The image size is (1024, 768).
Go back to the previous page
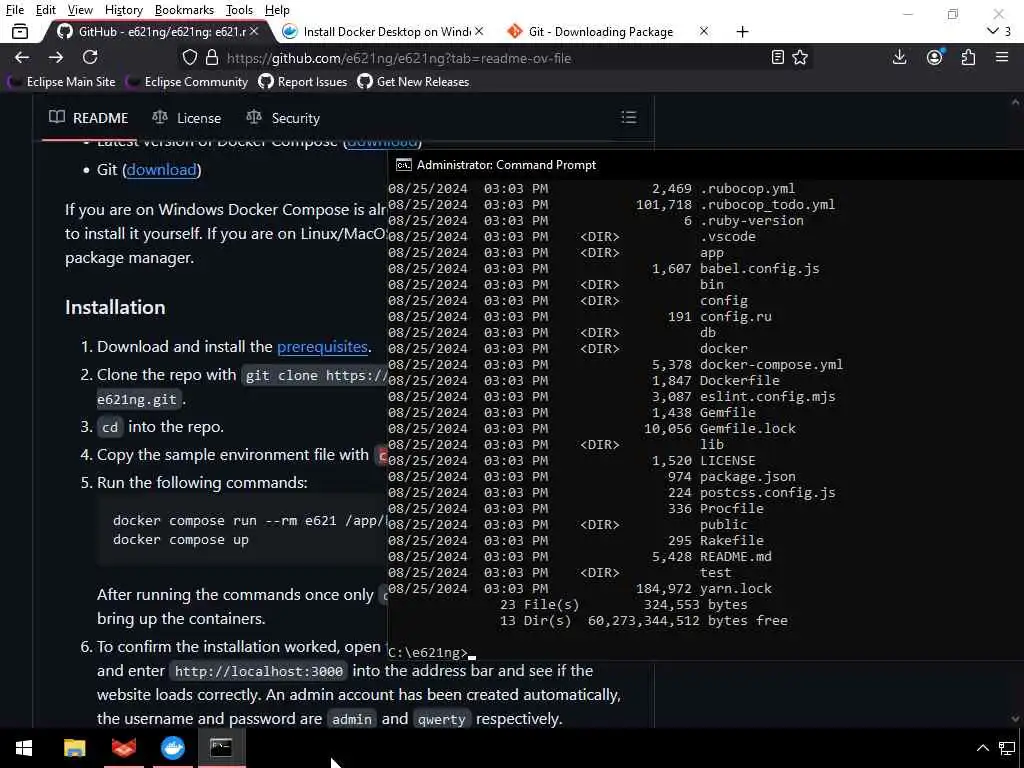[22, 57]
